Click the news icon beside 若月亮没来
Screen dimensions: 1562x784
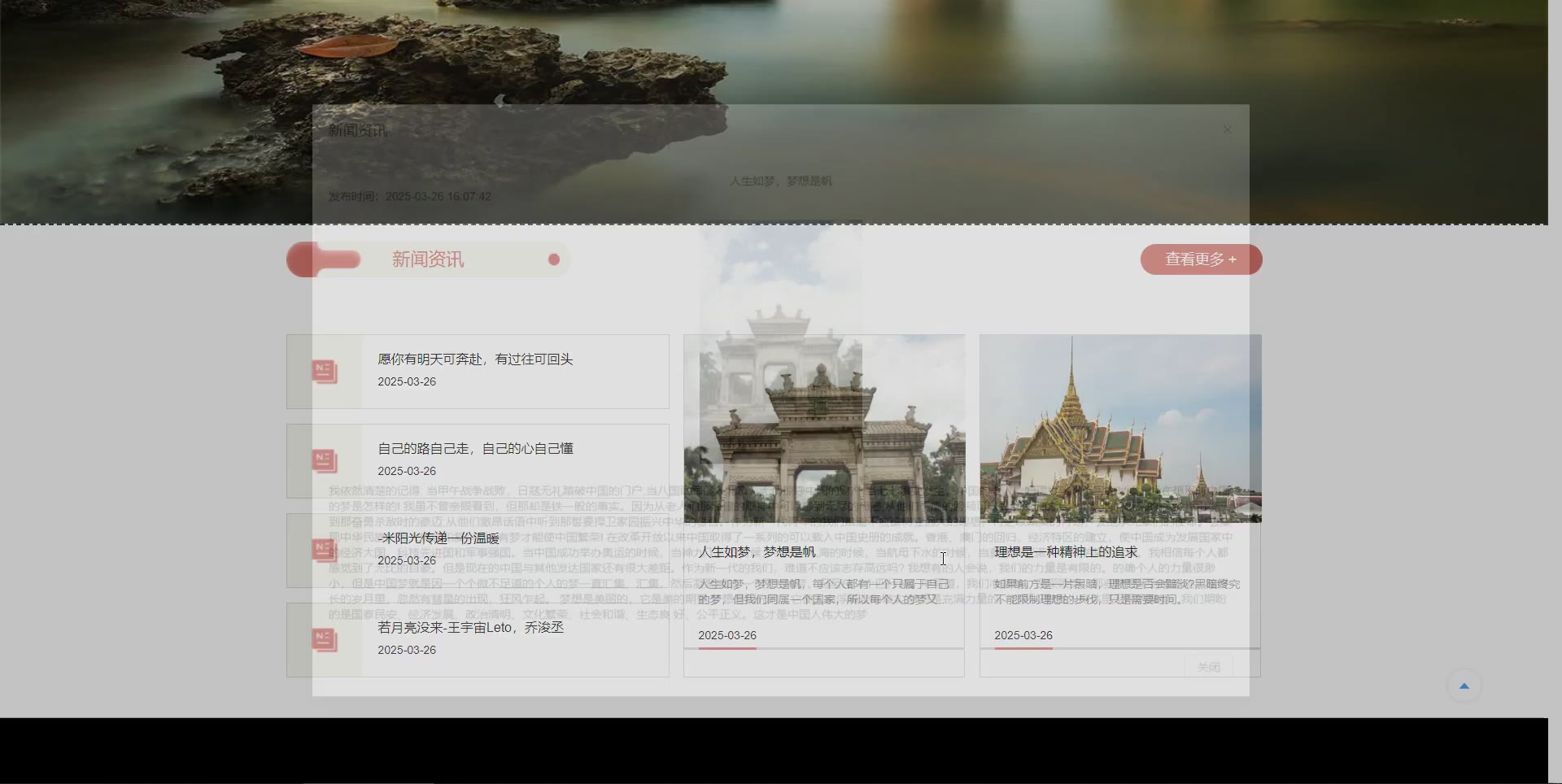[325, 640]
